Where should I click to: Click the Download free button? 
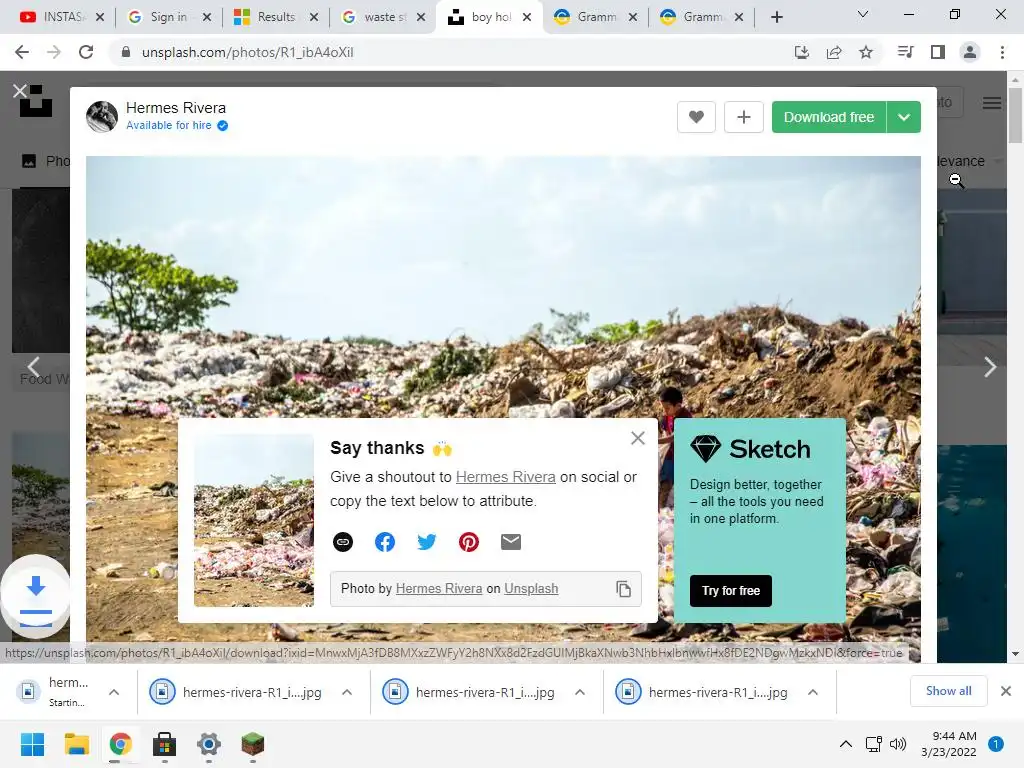tap(828, 117)
